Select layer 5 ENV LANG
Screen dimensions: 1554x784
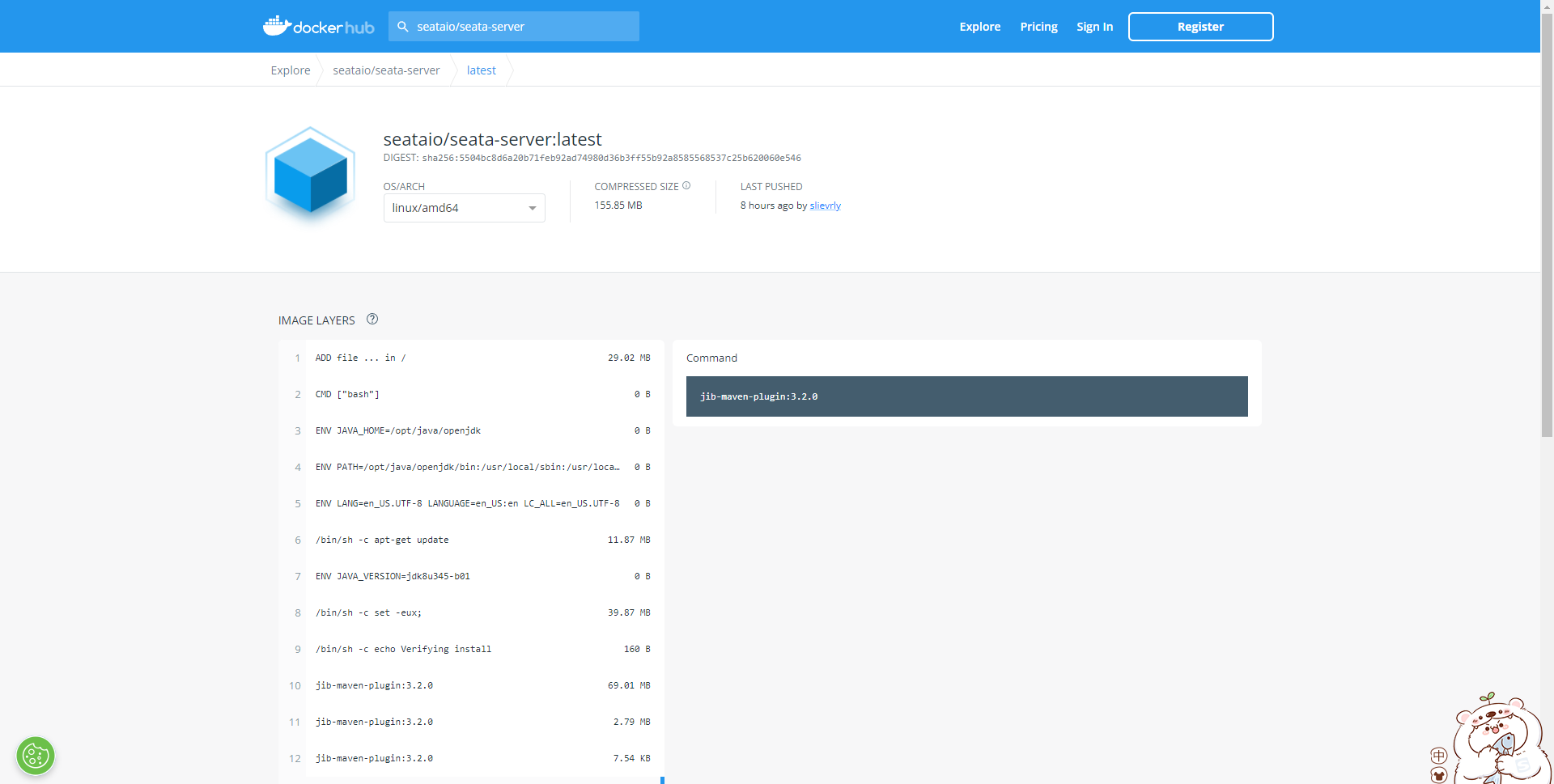(x=471, y=503)
